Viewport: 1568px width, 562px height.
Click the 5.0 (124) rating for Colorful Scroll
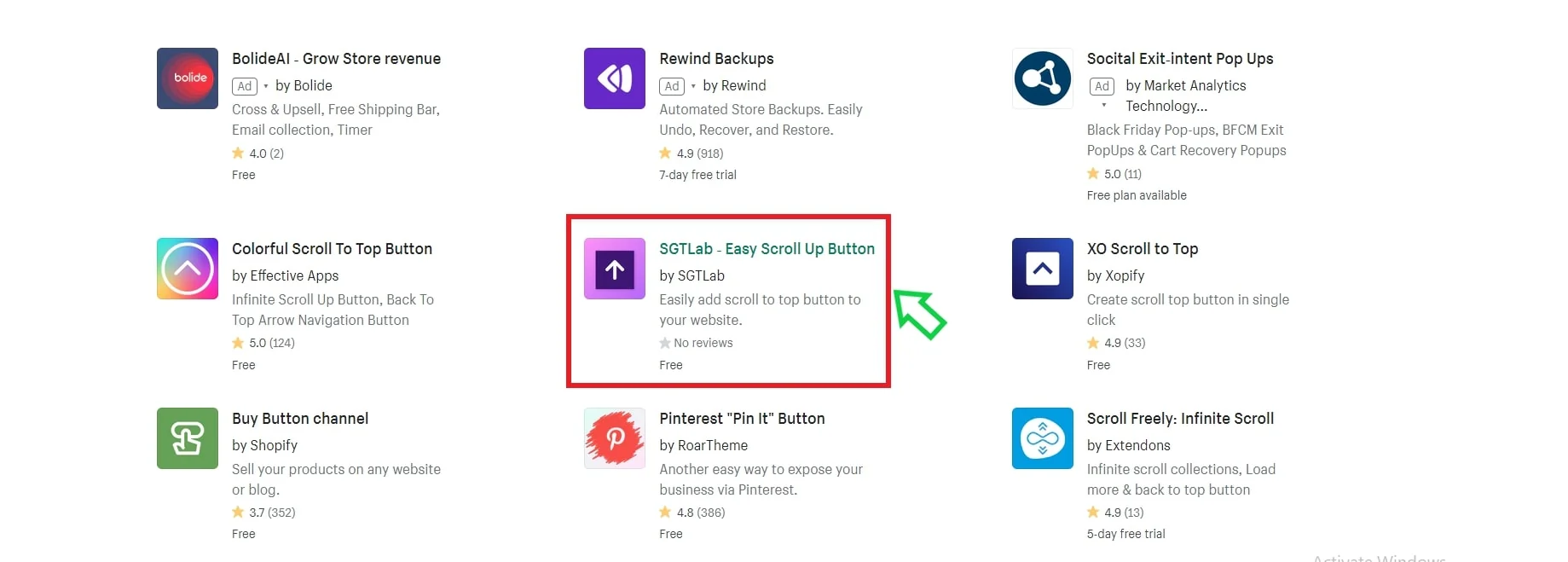coord(263,343)
